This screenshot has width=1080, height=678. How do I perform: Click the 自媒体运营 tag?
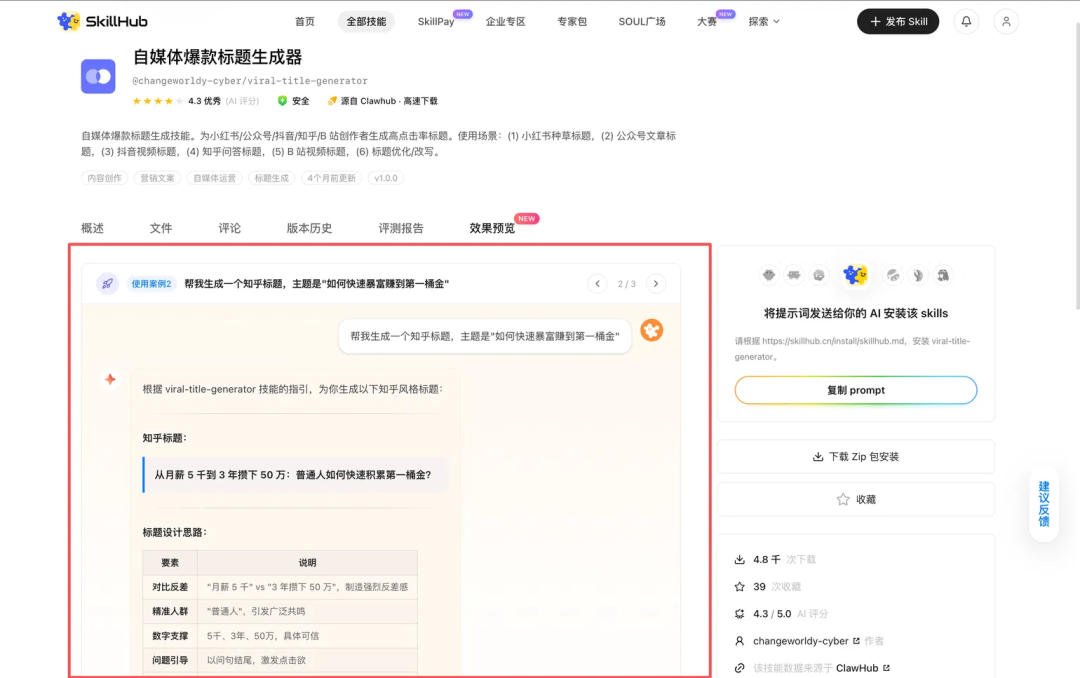coord(214,178)
